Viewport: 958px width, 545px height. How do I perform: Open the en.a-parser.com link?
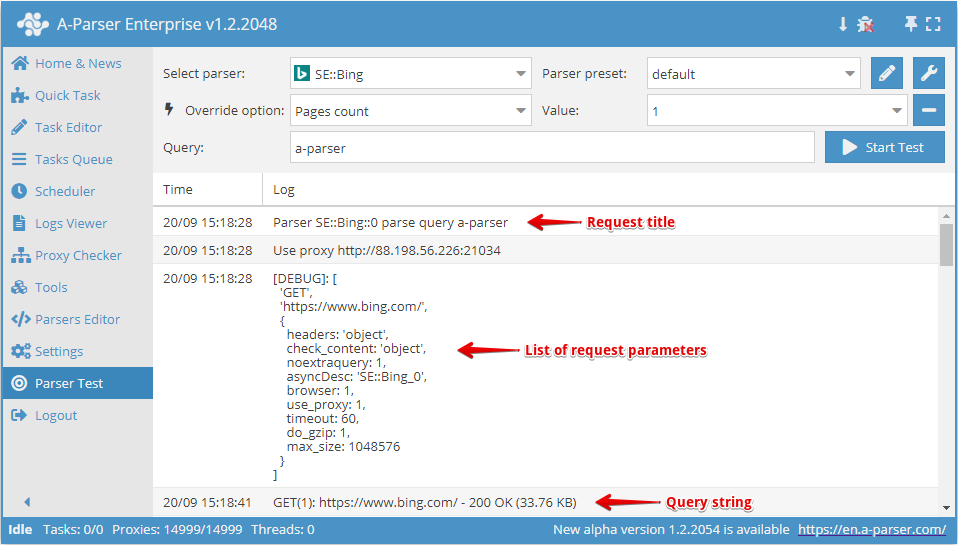(x=872, y=529)
